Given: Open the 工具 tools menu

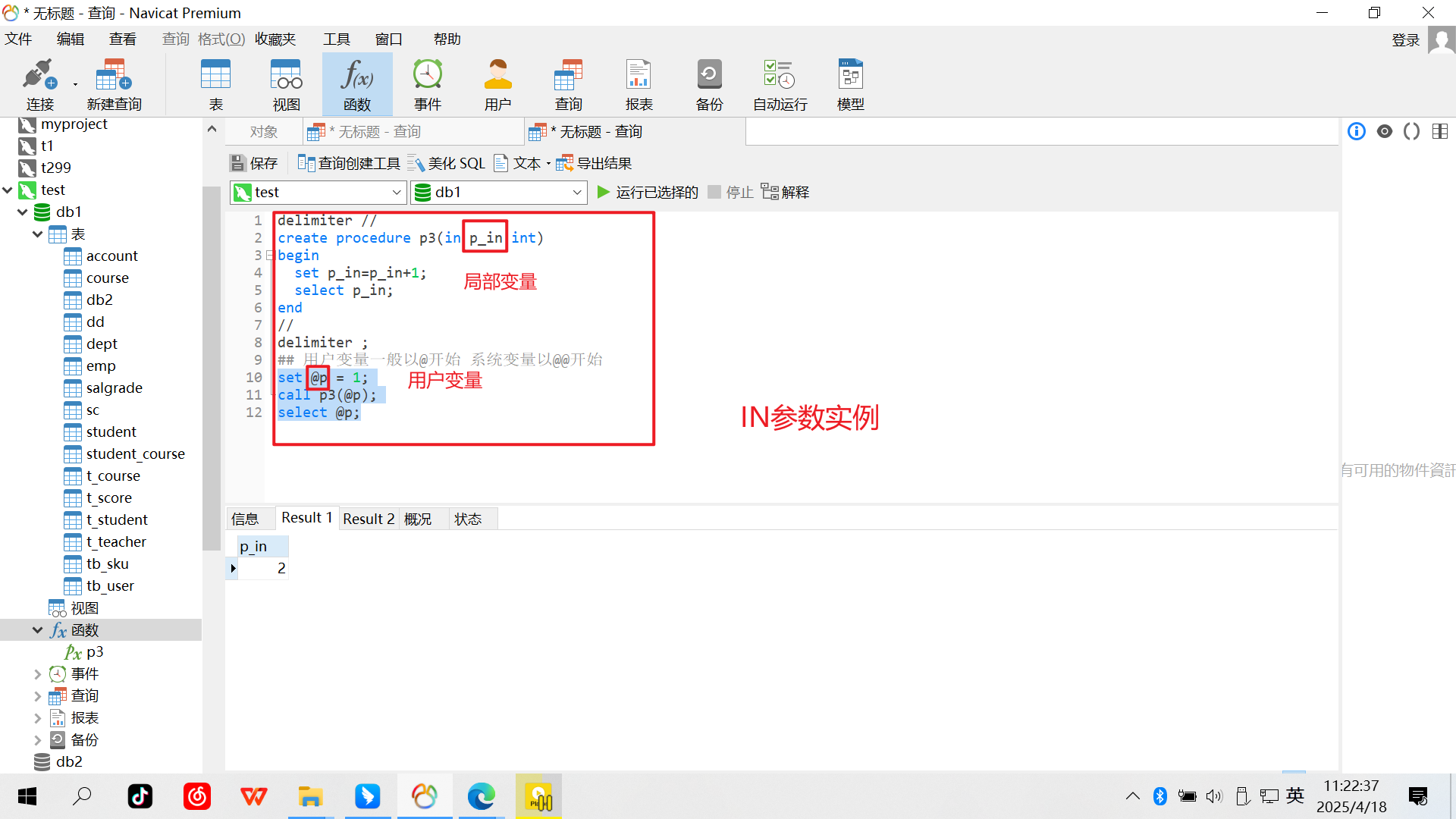Looking at the screenshot, I should coord(337,39).
